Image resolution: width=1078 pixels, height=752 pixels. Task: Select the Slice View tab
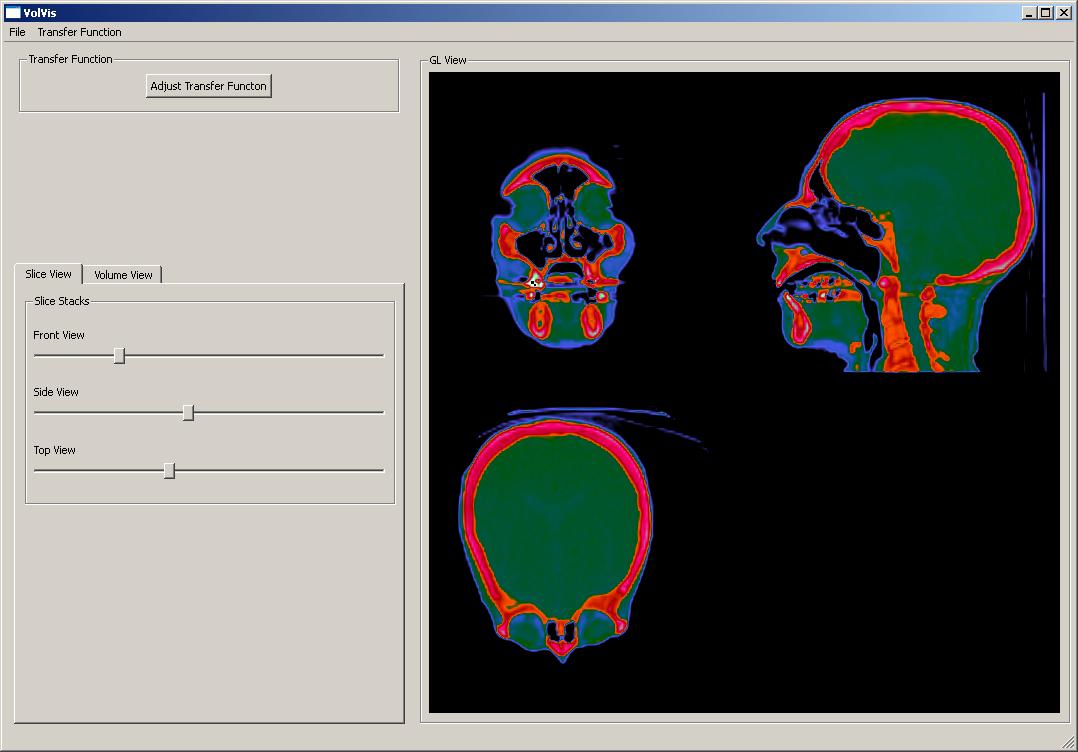coord(48,274)
